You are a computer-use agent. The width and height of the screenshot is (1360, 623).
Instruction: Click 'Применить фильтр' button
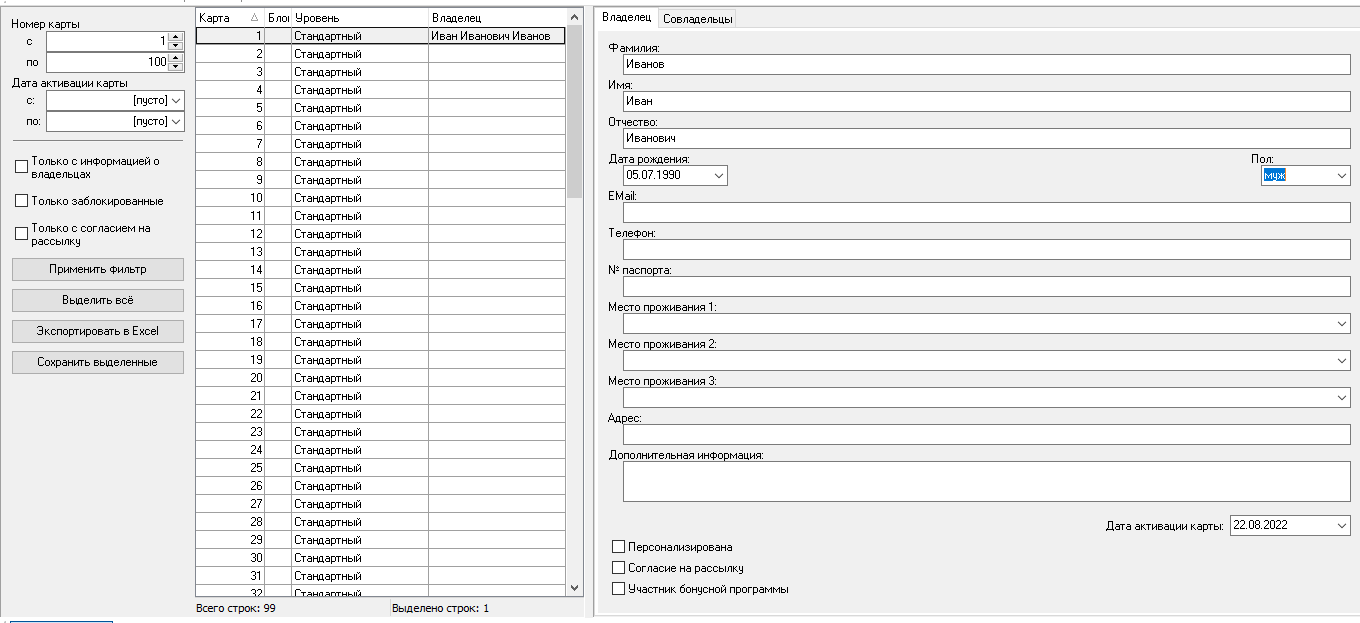(x=98, y=269)
